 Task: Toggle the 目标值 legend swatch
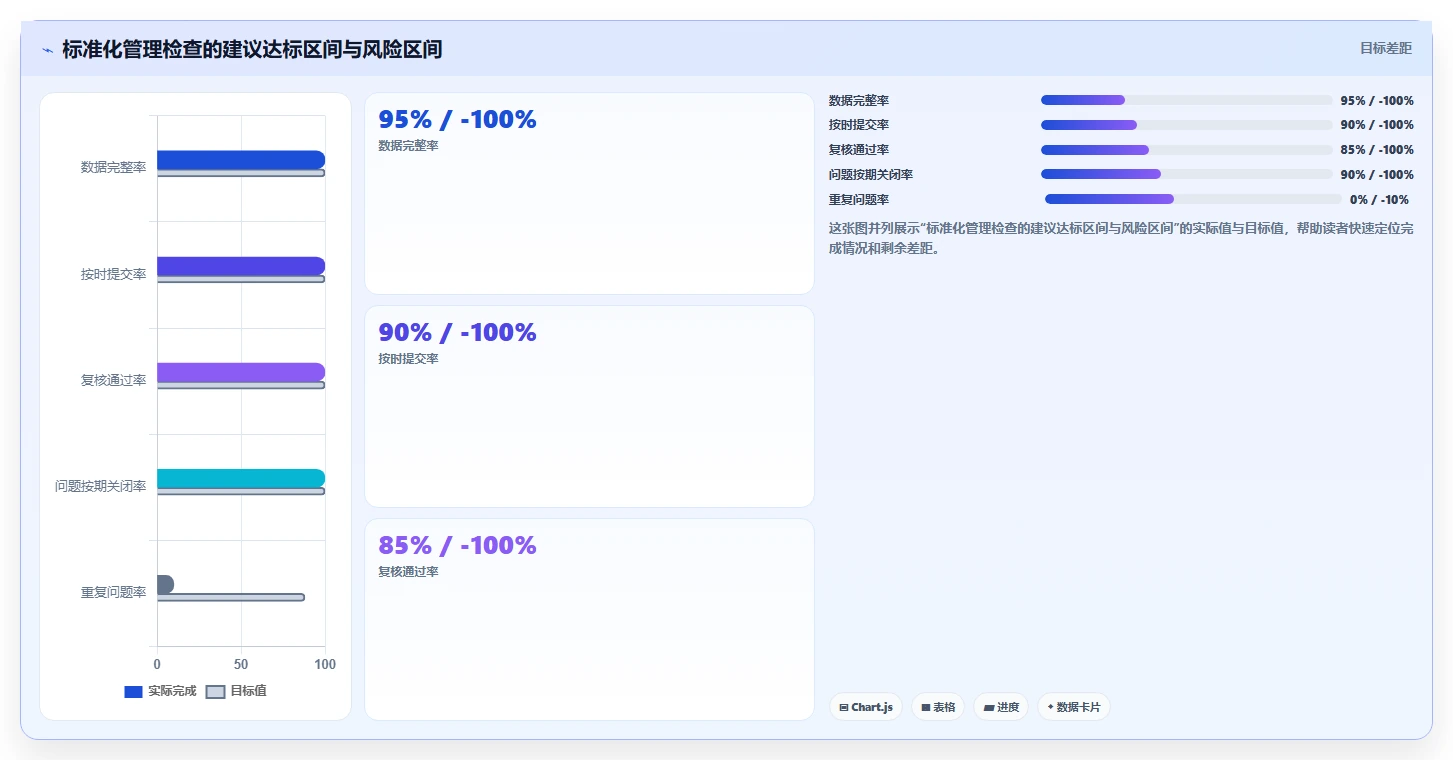tap(215, 692)
